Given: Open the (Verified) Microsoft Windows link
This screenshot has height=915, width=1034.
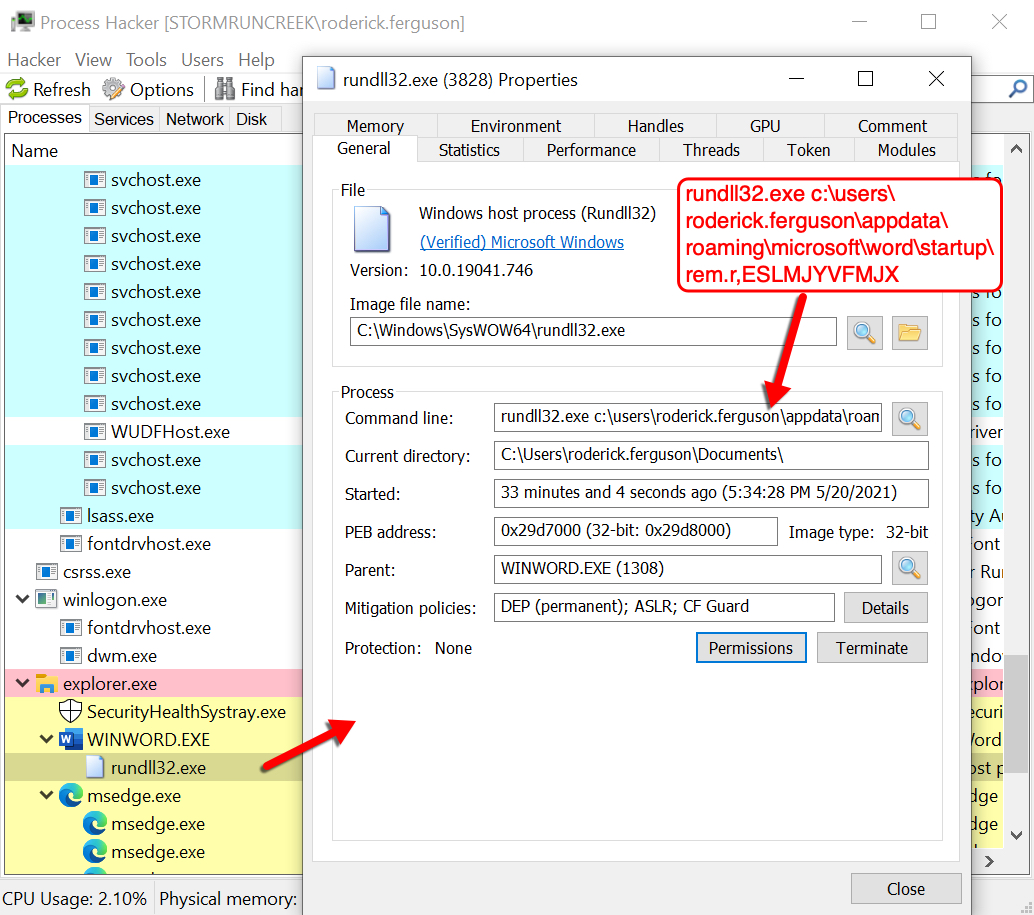Looking at the screenshot, I should pos(522,242).
